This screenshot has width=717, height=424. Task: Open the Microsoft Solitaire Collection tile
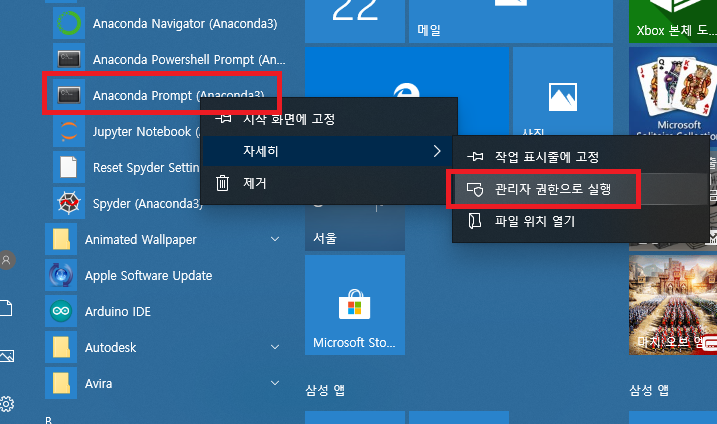pos(673,91)
